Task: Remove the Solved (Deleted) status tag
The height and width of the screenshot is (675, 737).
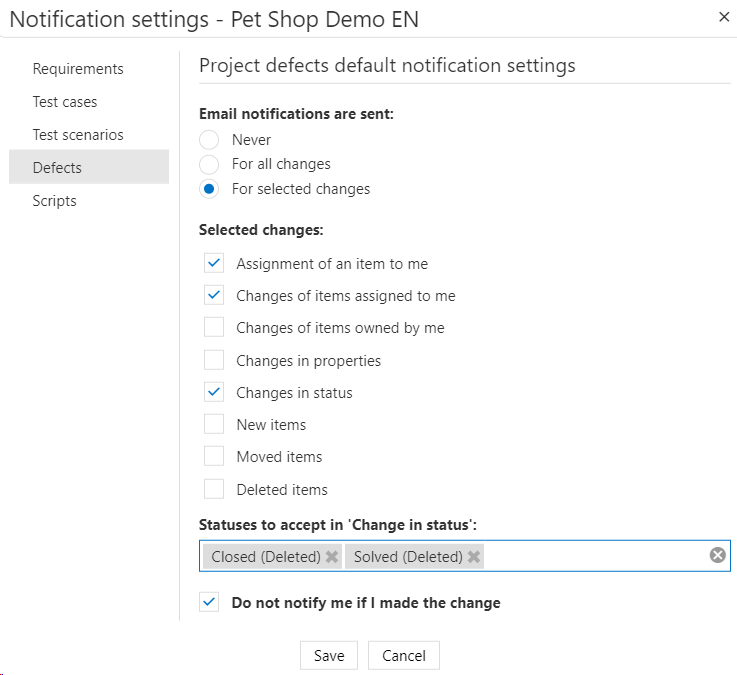Action: coord(474,557)
